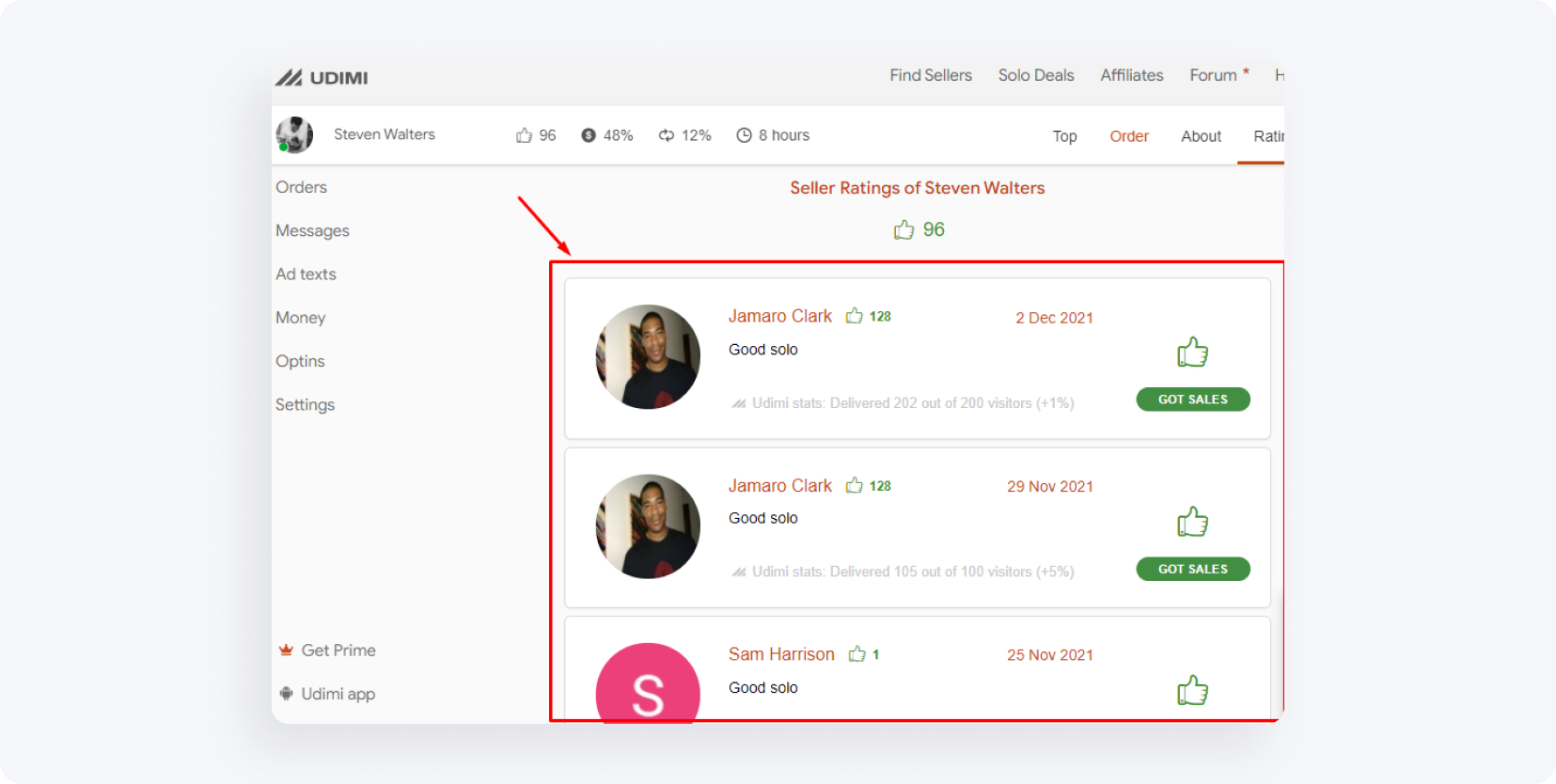This screenshot has height=784, width=1556.
Task: Open the Affiliates page
Action: [1131, 75]
